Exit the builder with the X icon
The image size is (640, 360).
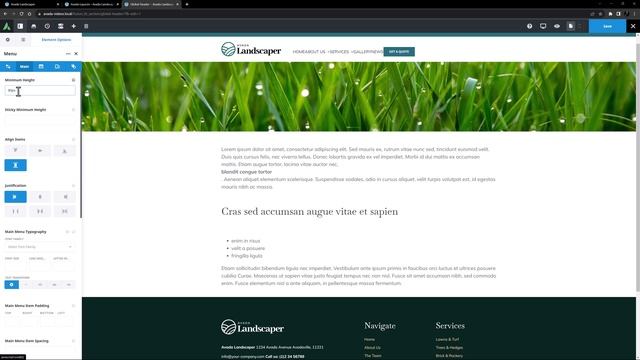[x=633, y=26]
